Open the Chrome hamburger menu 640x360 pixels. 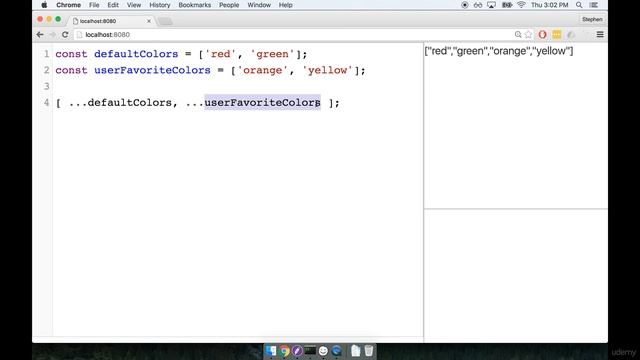[600, 35]
